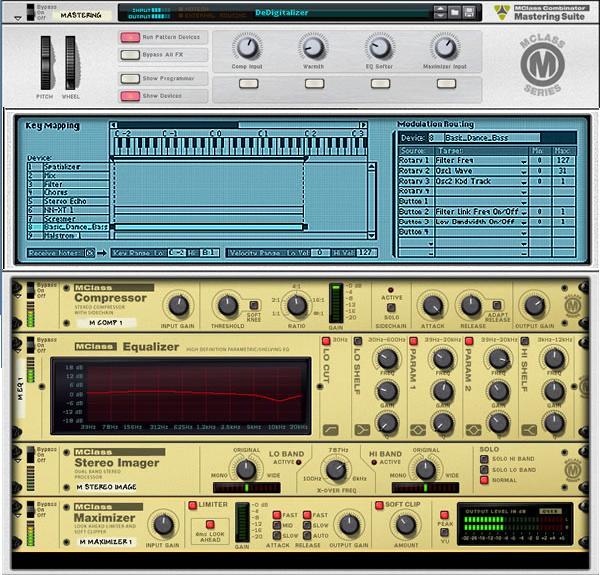This screenshot has width=601, height=575.
Task: Fold the Combinator with the top-left triangle
Action: [x=18, y=18]
